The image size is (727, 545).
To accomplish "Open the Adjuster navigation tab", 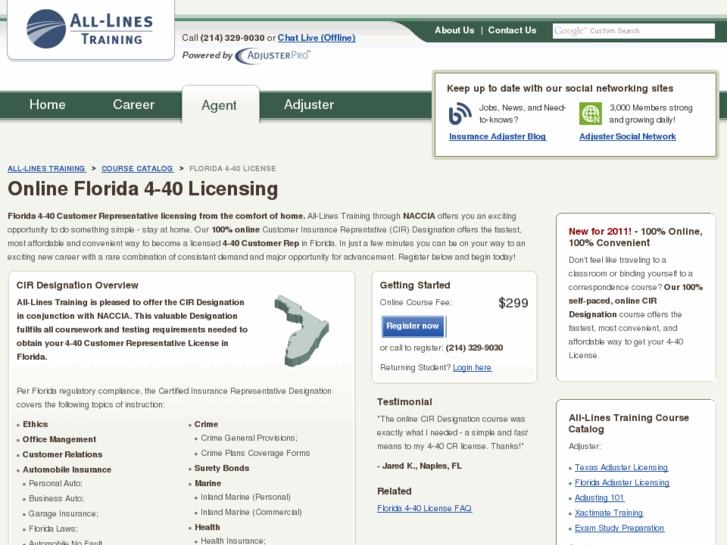I will (309, 104).
